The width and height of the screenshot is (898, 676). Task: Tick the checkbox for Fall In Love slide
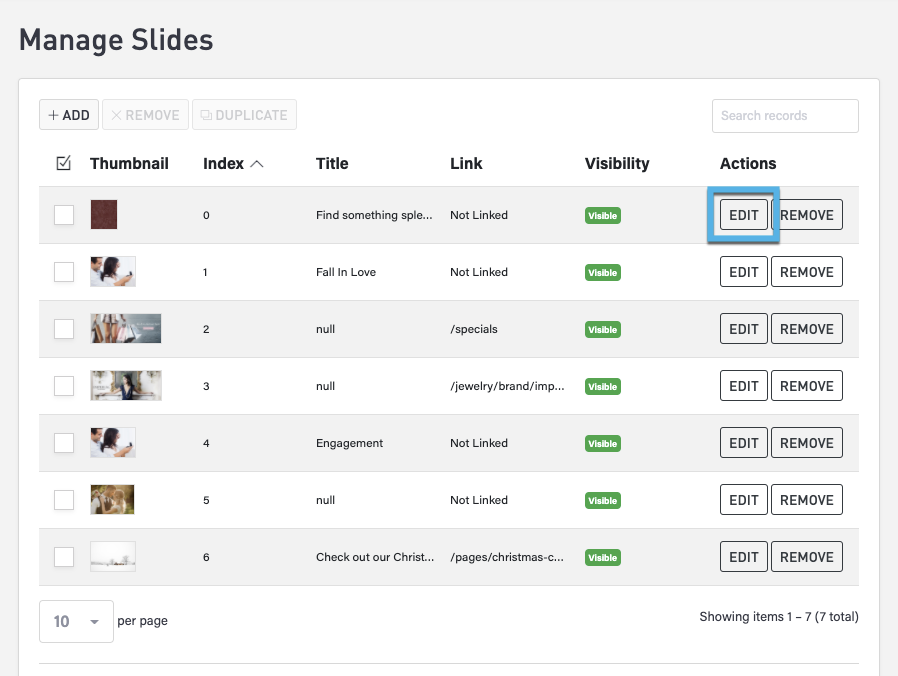[x=64, y=272]
